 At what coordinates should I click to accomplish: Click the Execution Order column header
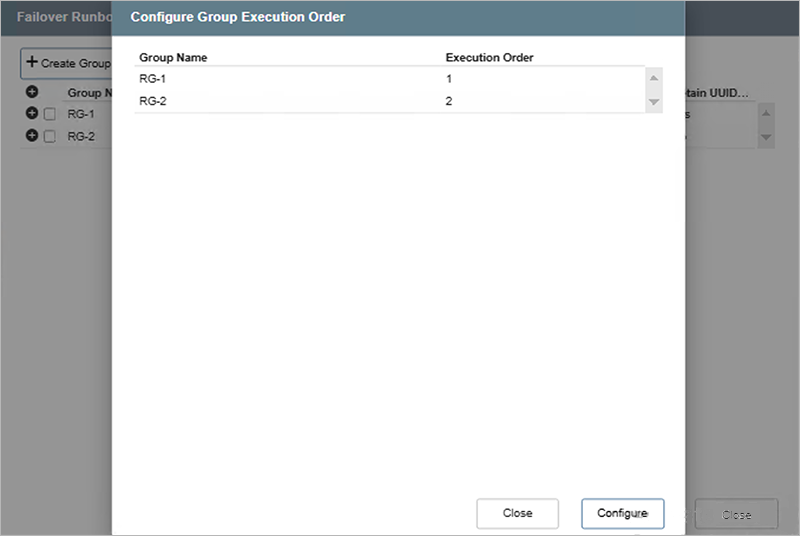click(x=489, y=57)
